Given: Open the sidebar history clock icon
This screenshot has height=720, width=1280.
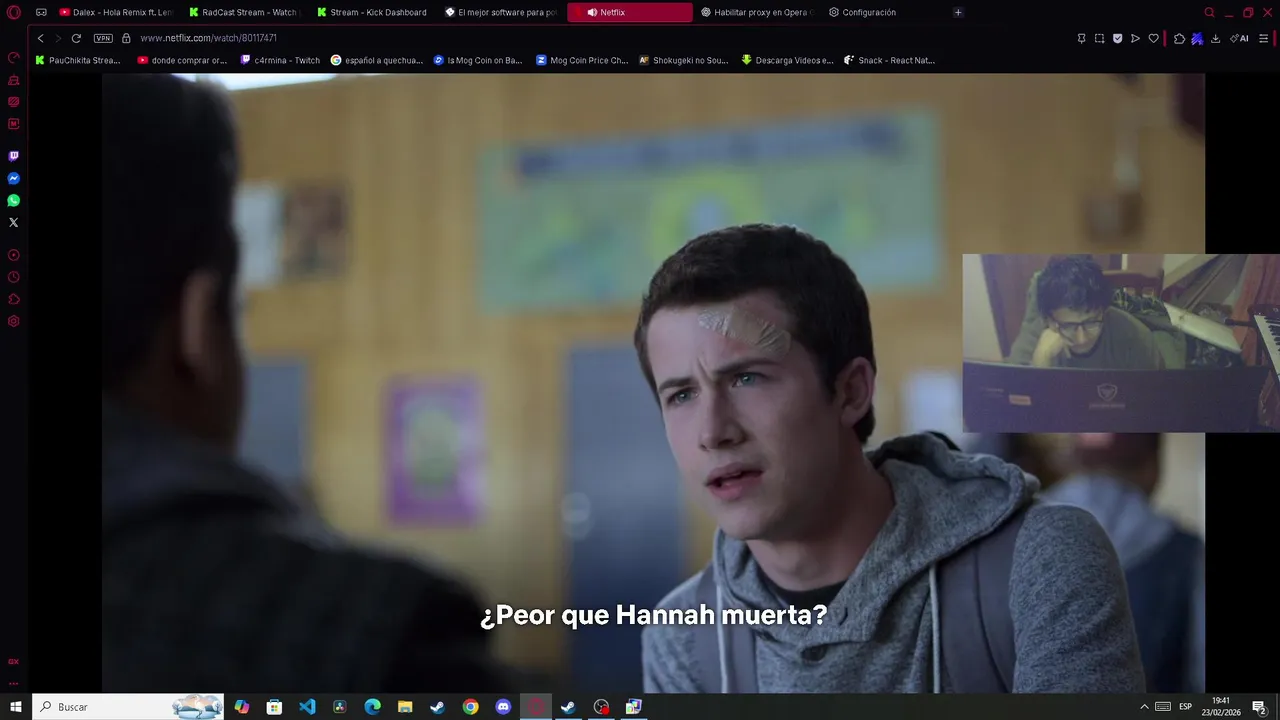Looking at the screenshot, I should point(14,277).
